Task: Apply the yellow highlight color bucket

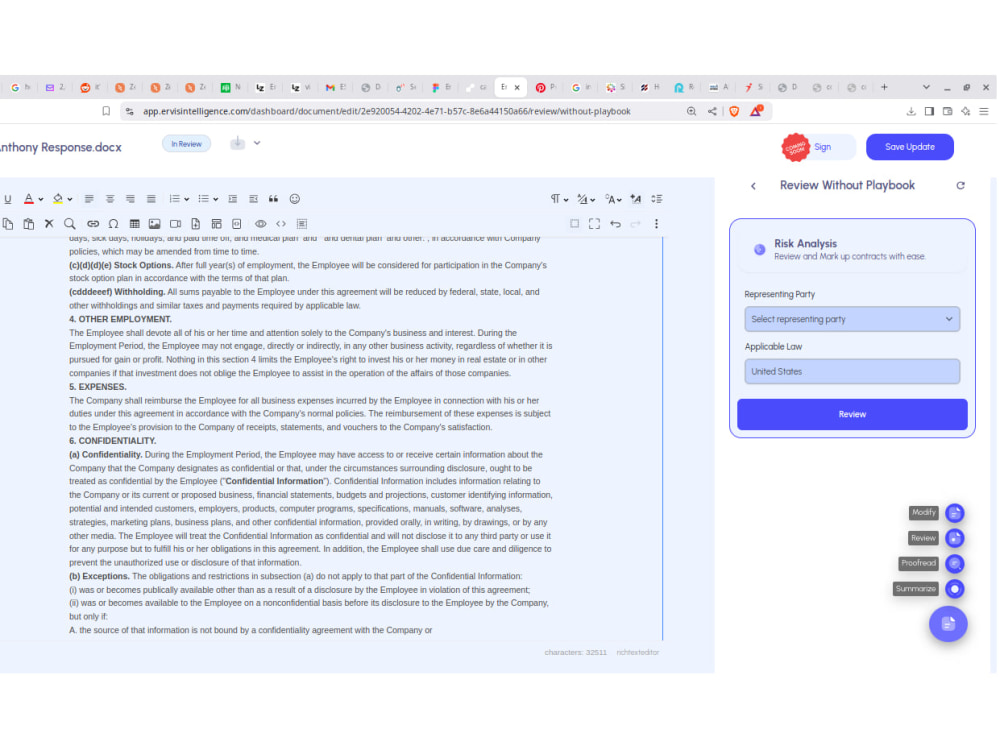Action: (58, 199)
